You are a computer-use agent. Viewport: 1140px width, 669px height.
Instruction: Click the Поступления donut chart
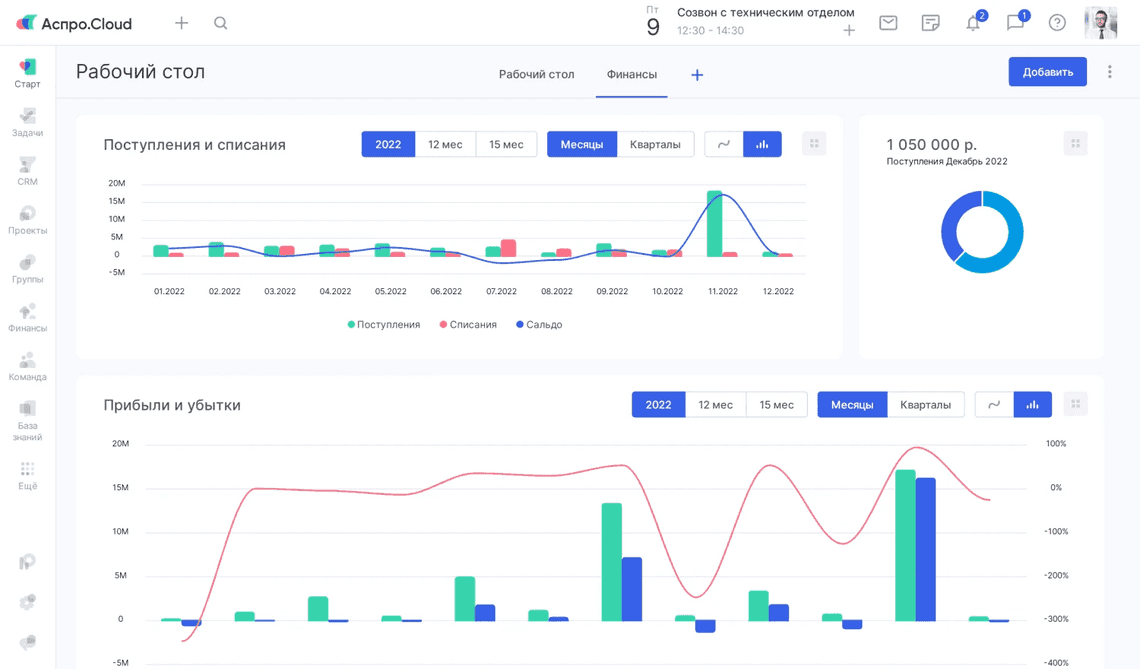pyautogui.click(x=982, y=232)
